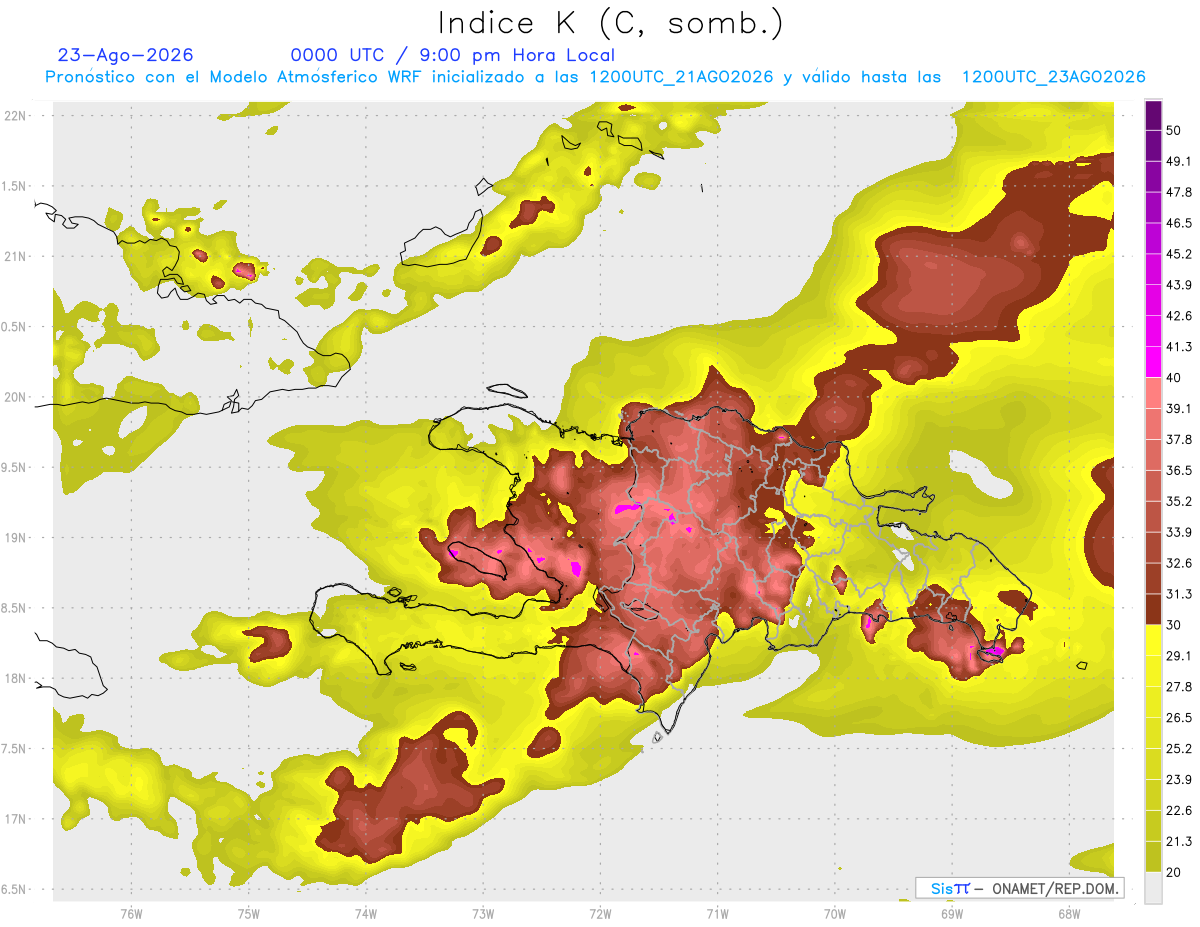Click the light gray swatch below the 20 label
Viewport: 1200px width, 927px height.
(x=1153, y=887)
